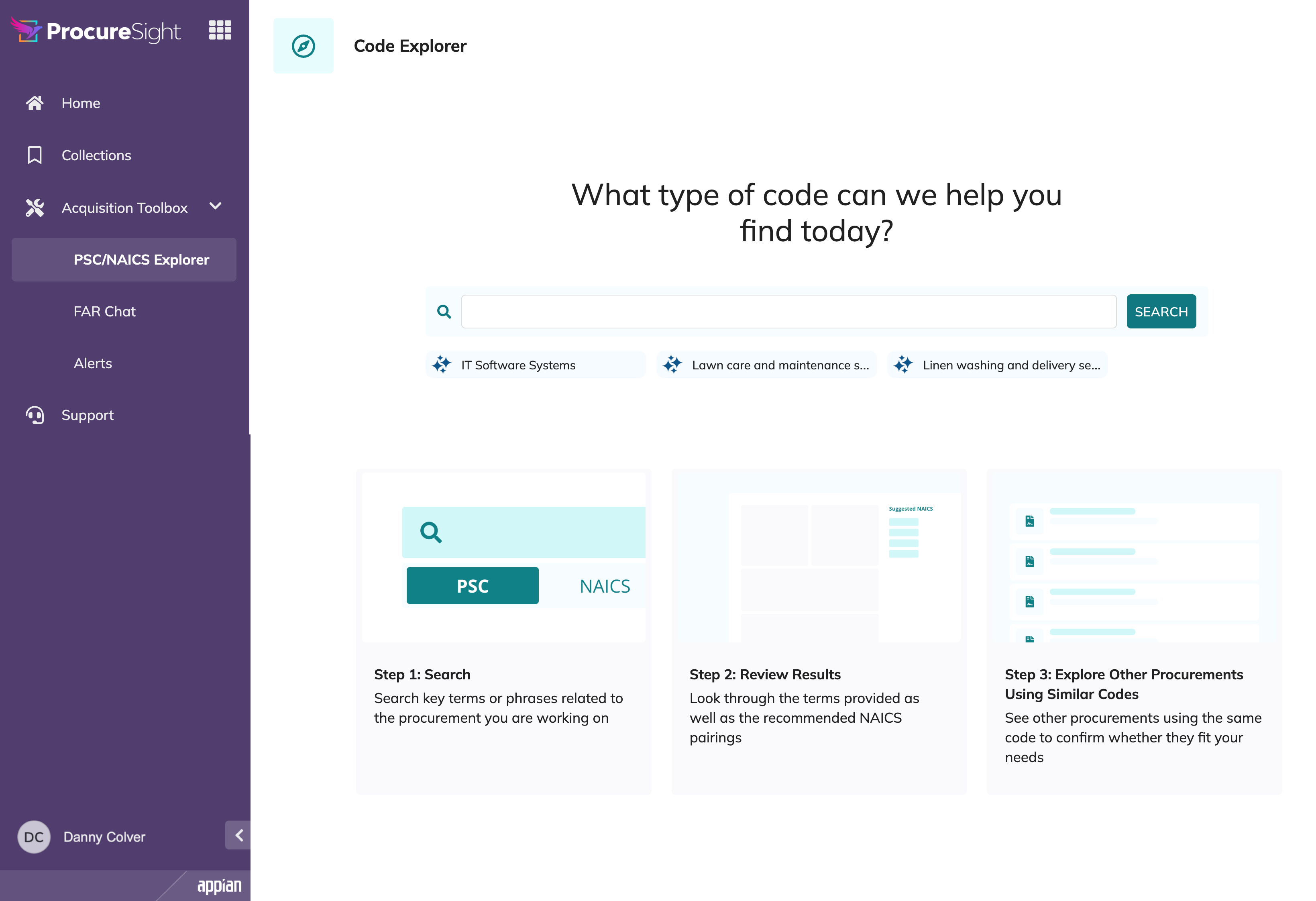
Task: Collapse the Acquisition Toolbox chevron
Action: 215,207
